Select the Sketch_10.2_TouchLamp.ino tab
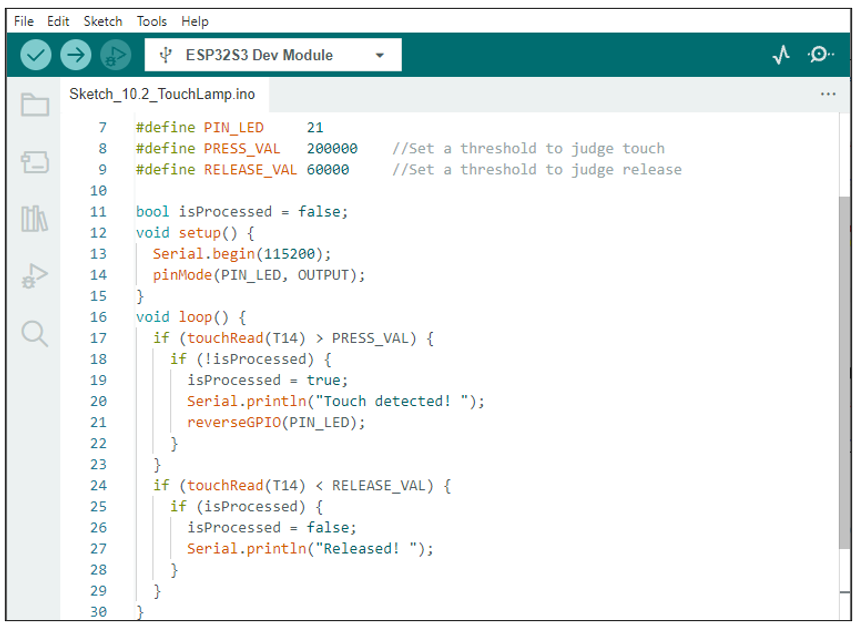The image size is (863, 628). 162,94
